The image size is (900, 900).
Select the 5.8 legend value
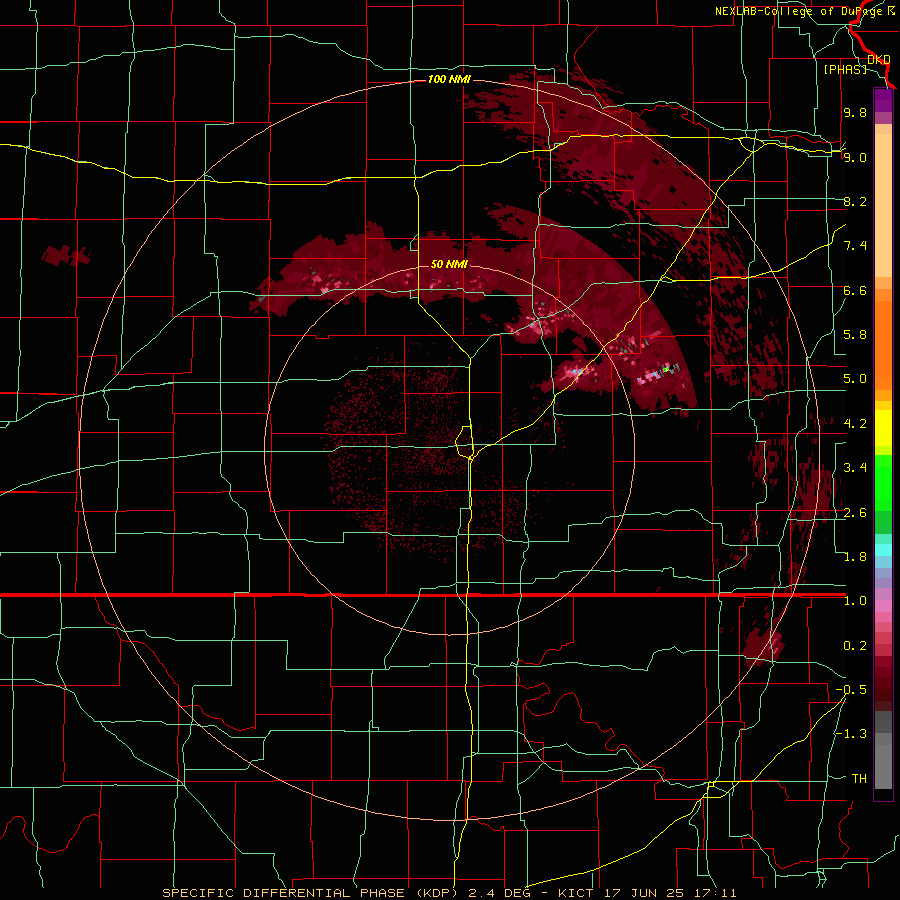point(855,335)
